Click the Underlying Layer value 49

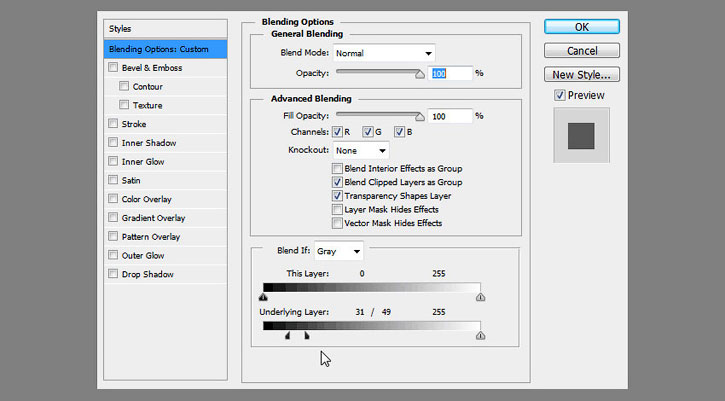click(386, 312)
